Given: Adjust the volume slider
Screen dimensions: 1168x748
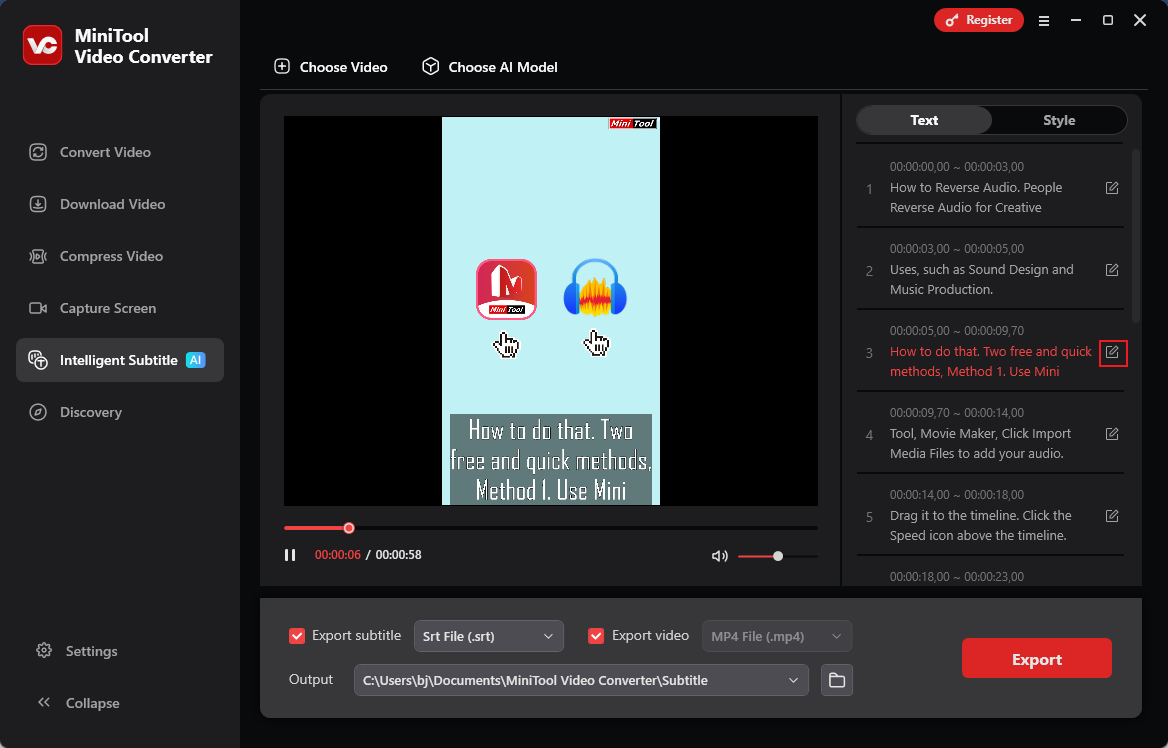Looking at the screenshot, I should (x=779, y=555).
